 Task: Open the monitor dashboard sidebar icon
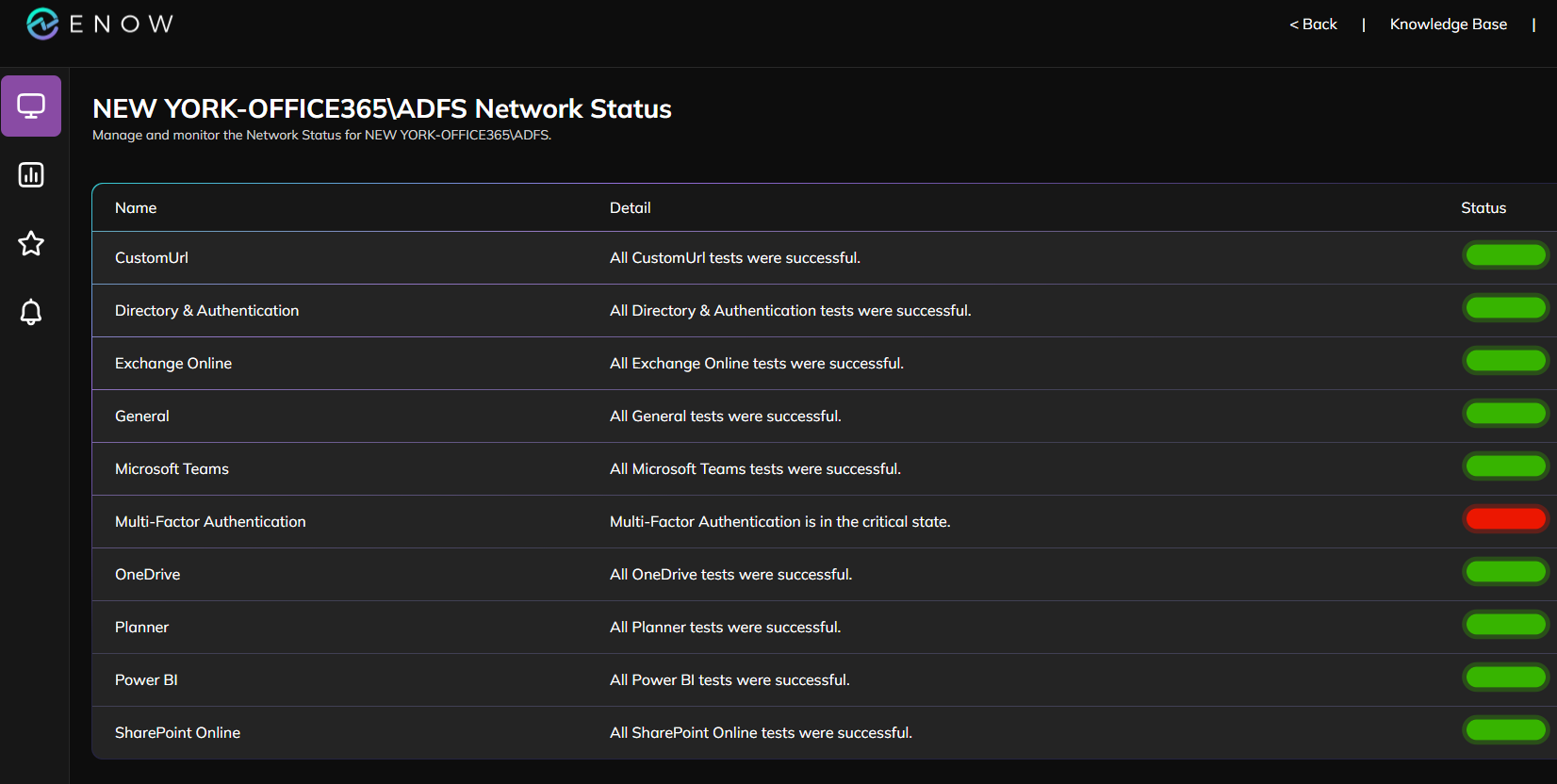pos(31,106)
